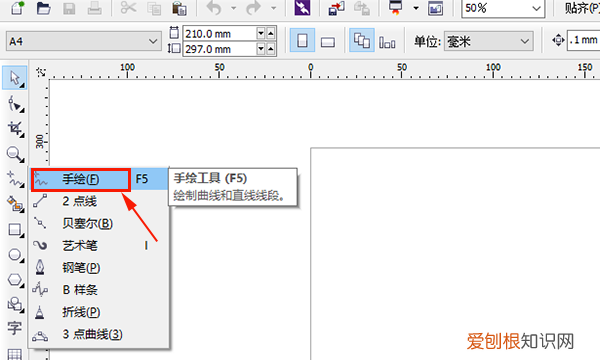Click the Copy icon
The width and height of the screenshot is (600, 360).
coord(154,8)
